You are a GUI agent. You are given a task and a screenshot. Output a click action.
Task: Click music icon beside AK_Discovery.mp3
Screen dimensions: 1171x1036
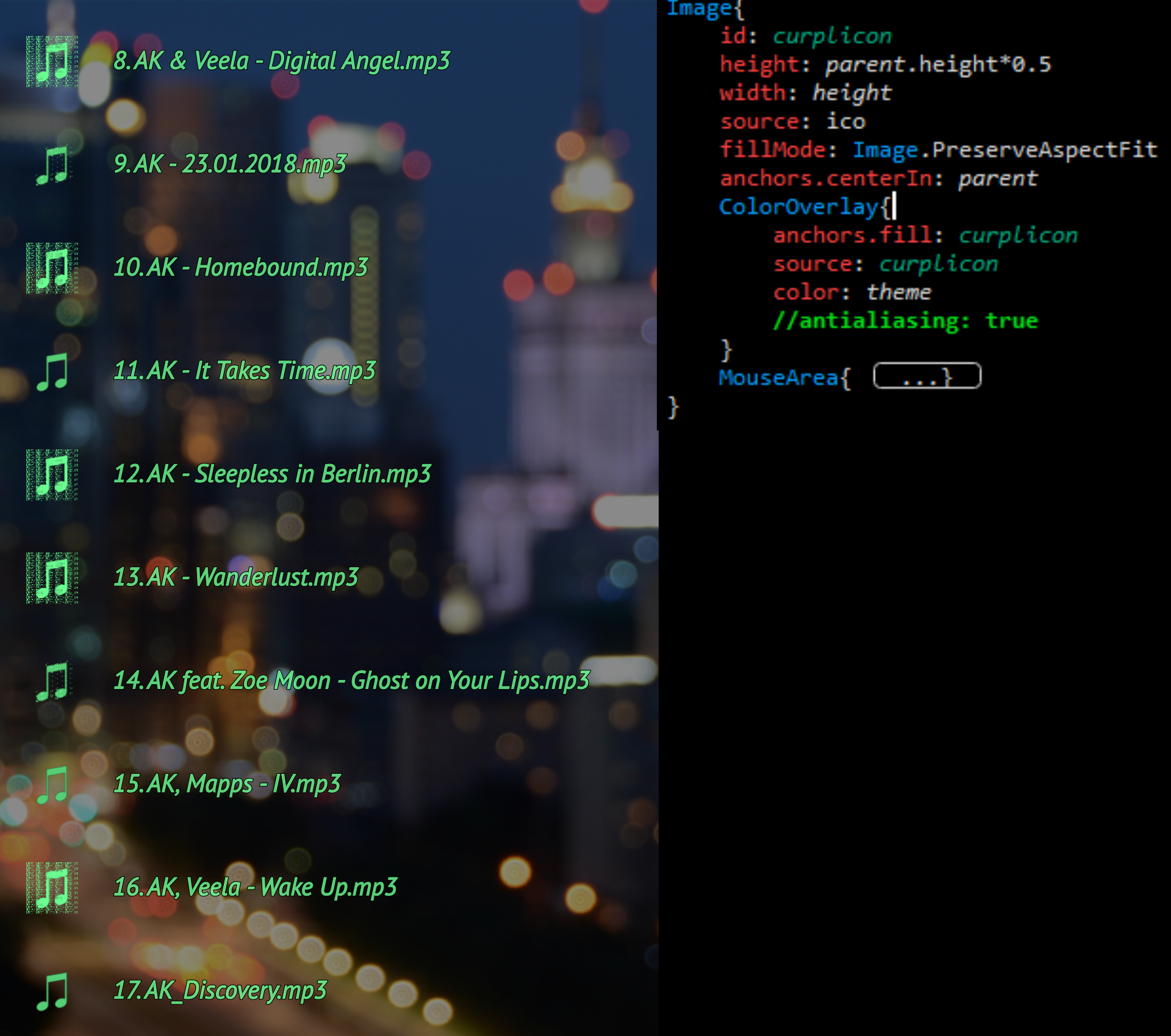pos(52,991)
